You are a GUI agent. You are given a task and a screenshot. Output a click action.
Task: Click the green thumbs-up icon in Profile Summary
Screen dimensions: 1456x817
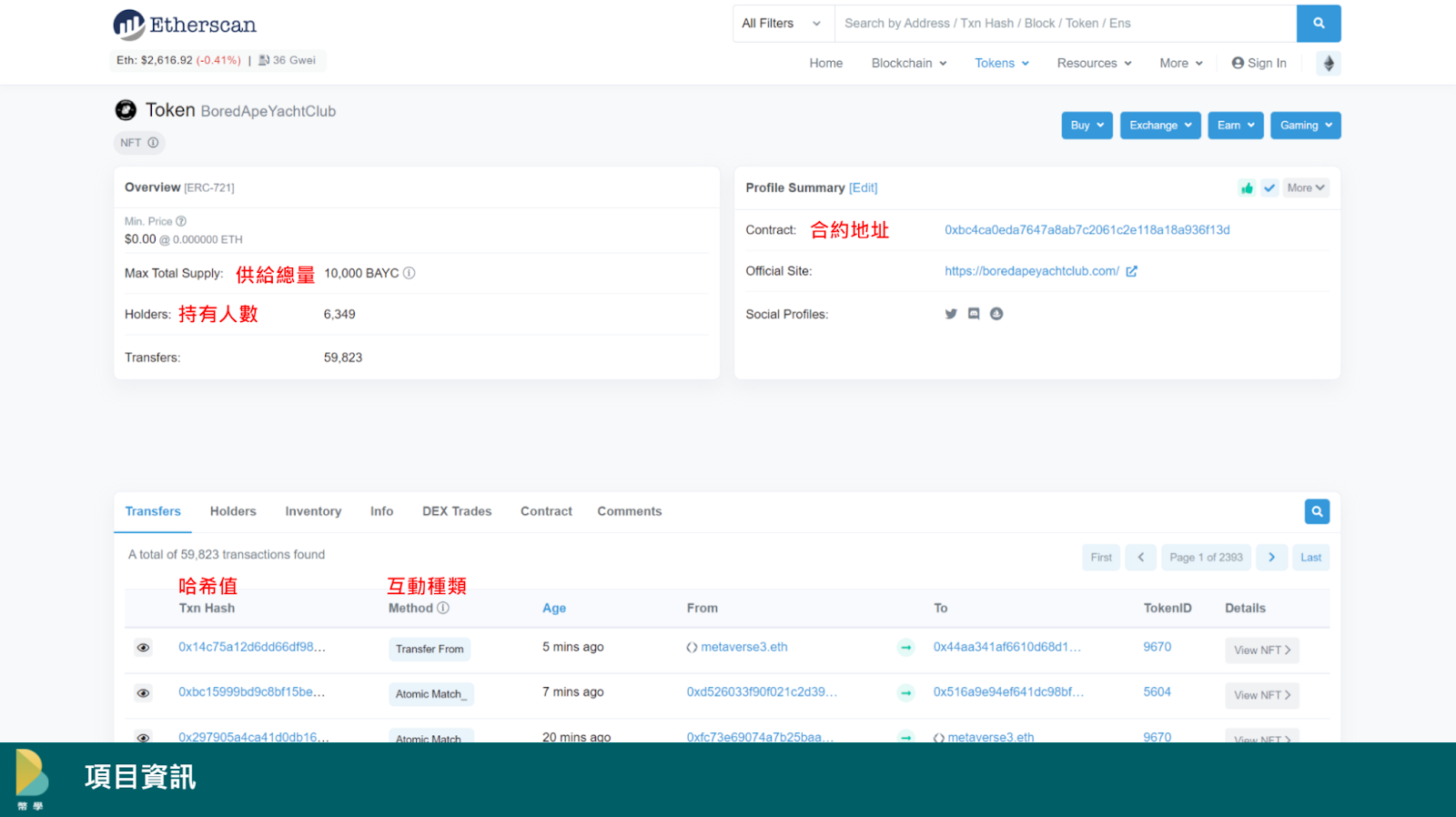pyautogui.click(x=1247, y=187)
